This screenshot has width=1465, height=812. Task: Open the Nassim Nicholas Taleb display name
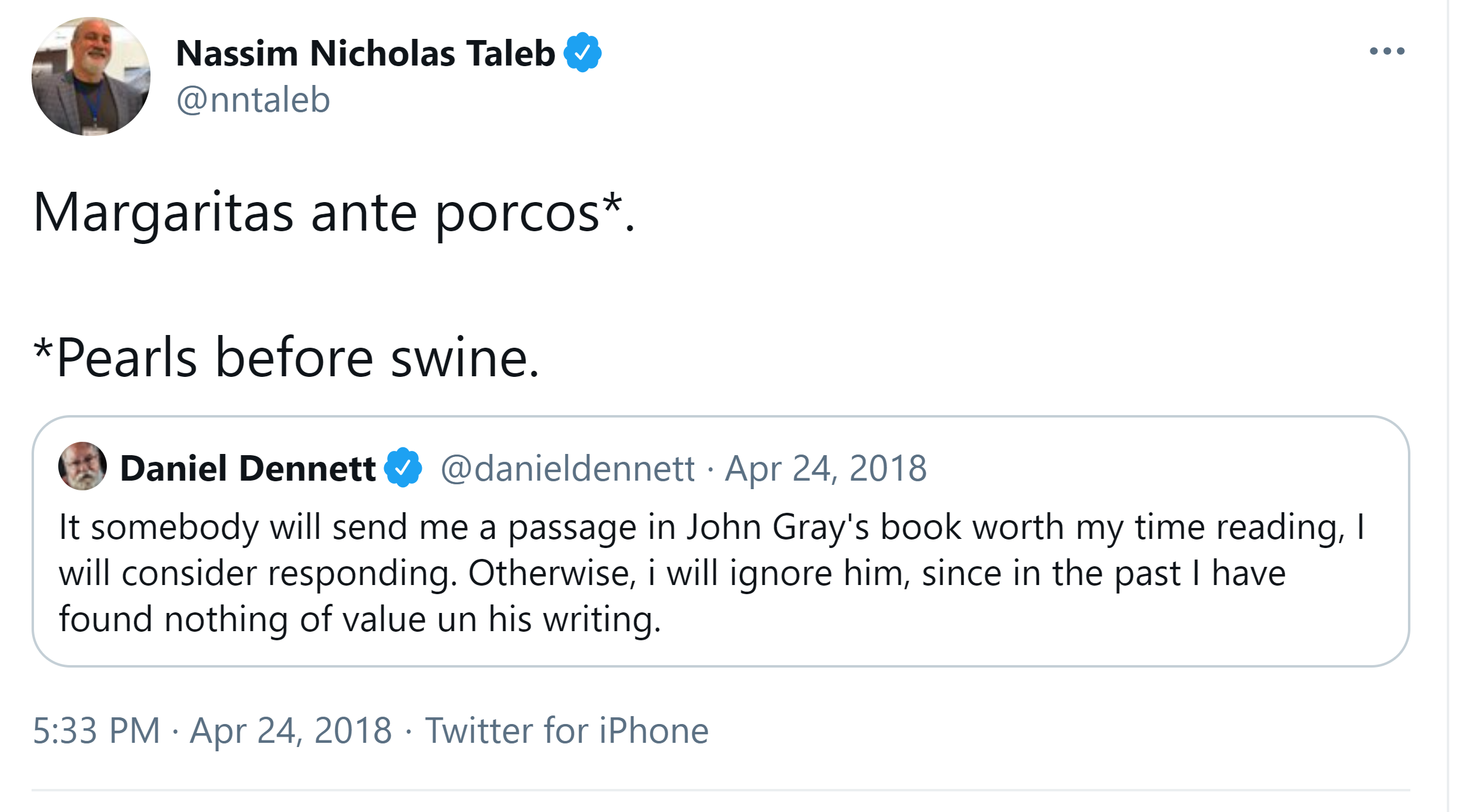[x=365, y=53]
